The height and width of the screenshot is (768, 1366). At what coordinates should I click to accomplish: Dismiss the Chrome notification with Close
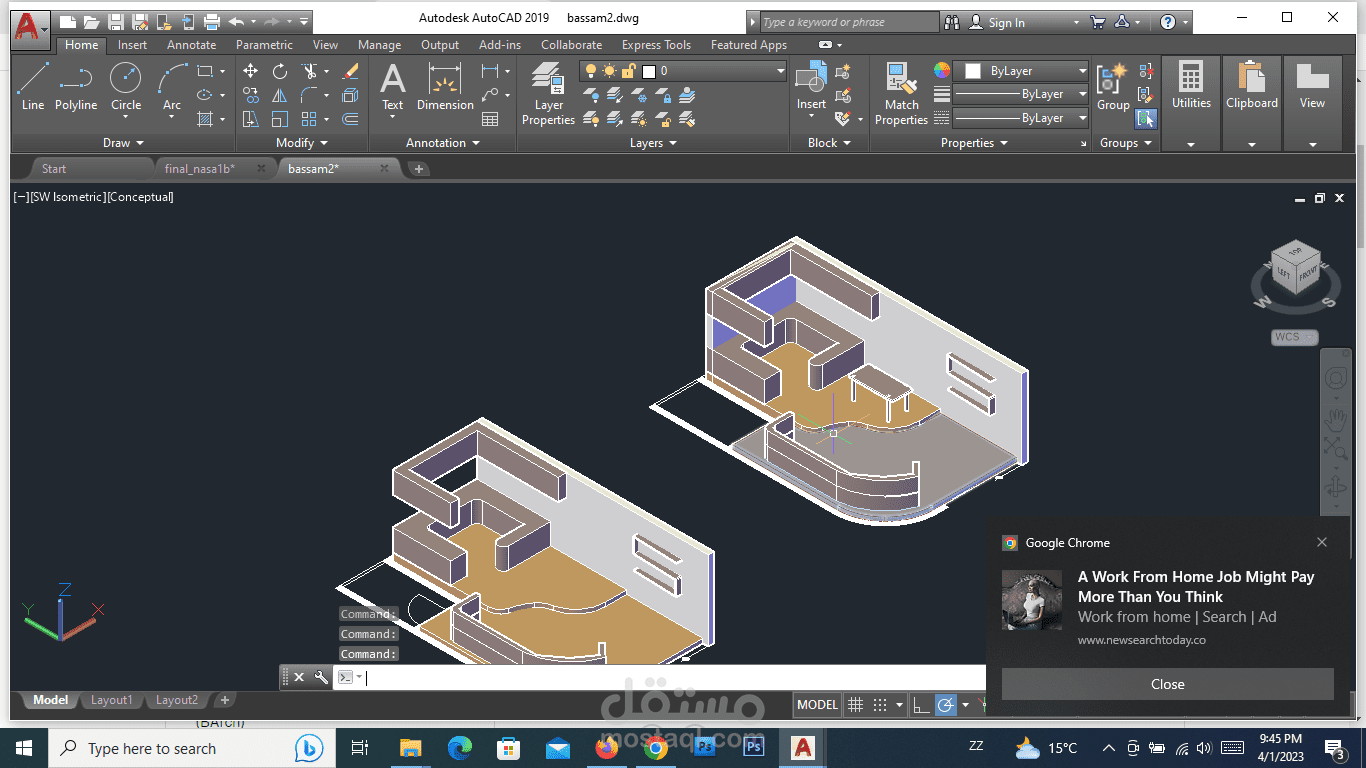(1167, 684)
